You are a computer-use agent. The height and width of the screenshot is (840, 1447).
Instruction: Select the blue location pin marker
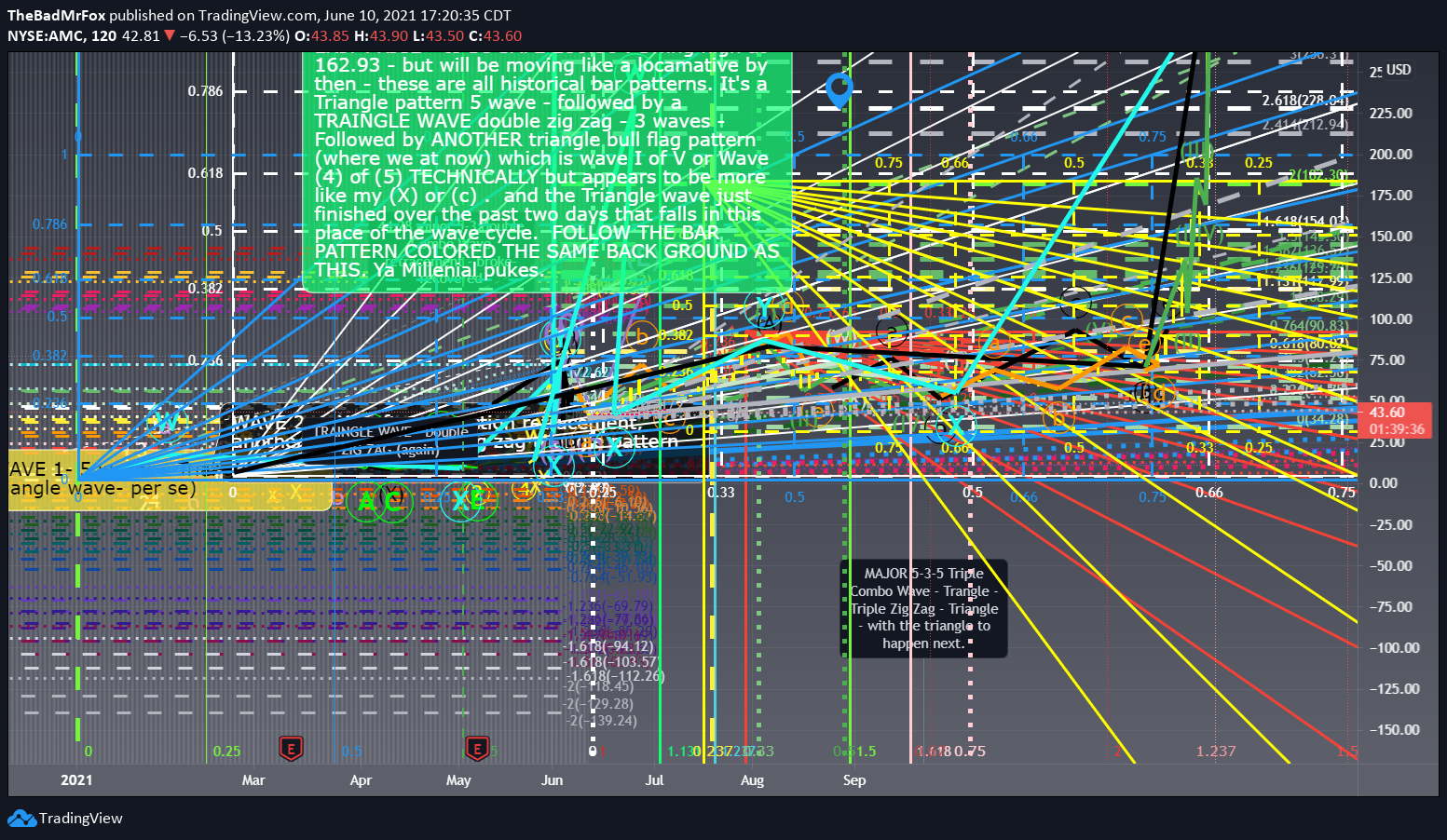click(840, 91)
